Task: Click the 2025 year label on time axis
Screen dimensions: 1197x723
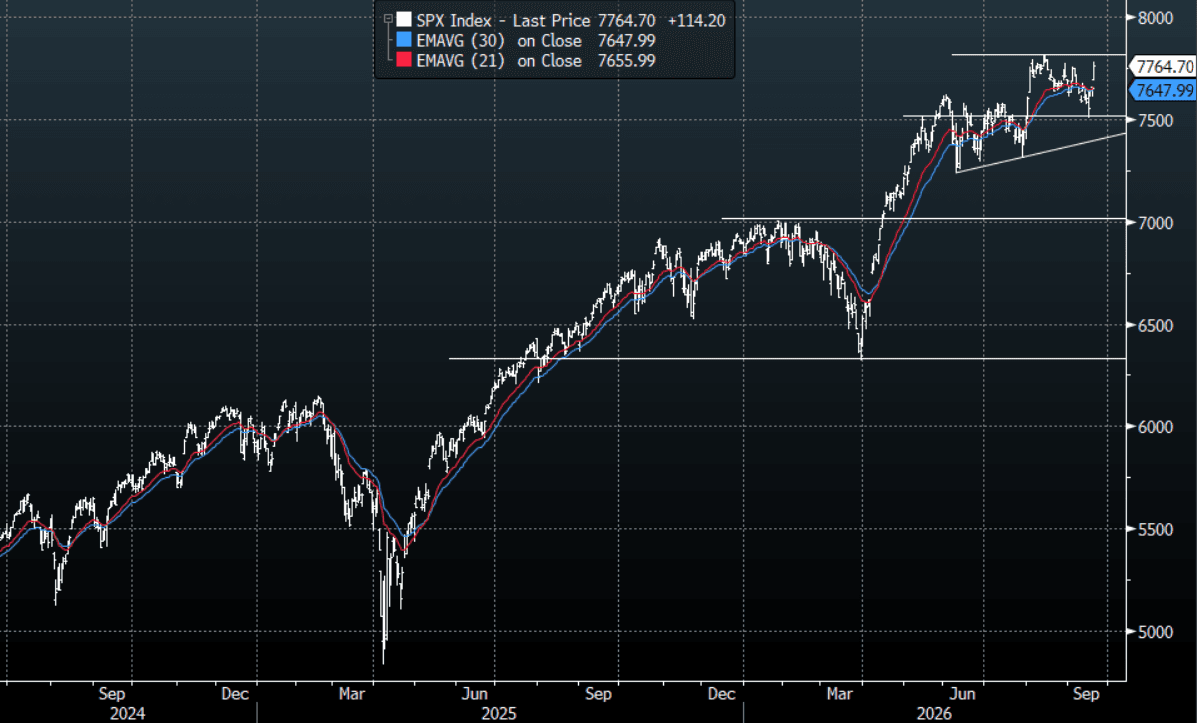Action: (x=498, y=713)
